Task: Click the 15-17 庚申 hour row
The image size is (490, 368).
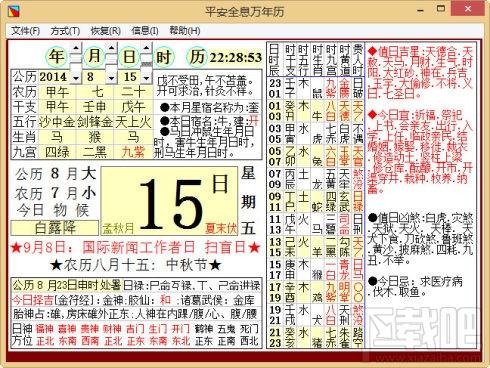Action: point(316,269)
